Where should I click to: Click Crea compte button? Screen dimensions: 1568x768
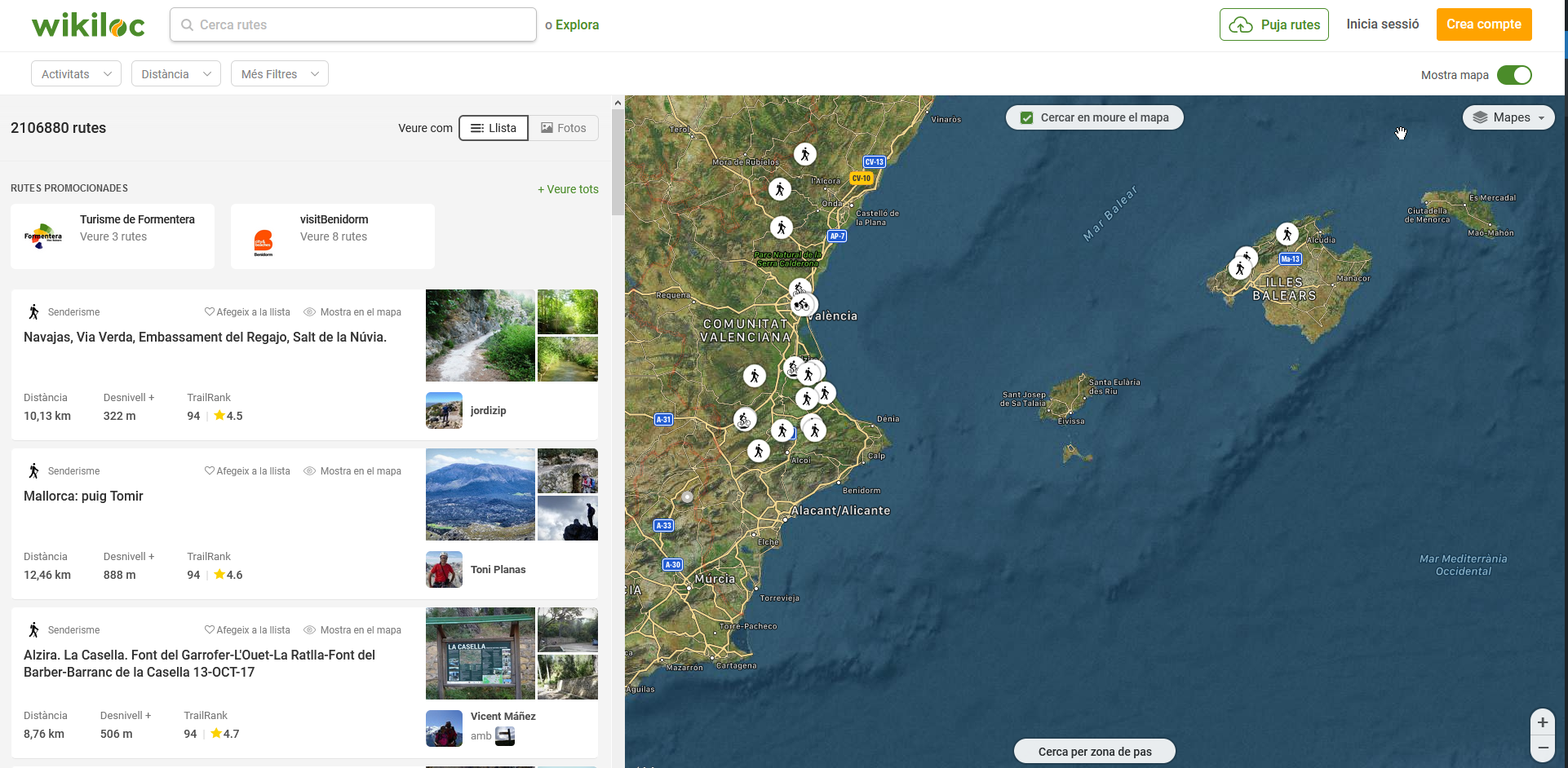coord(1484,24)
